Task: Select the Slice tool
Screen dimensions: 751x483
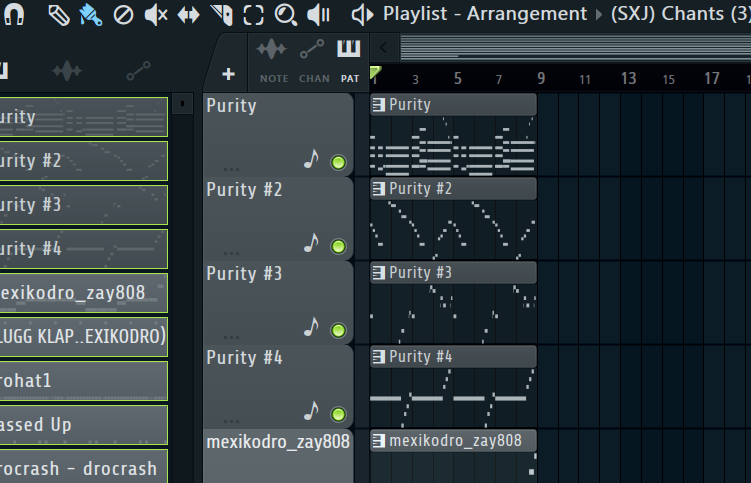Action: [x=222, y=15]
